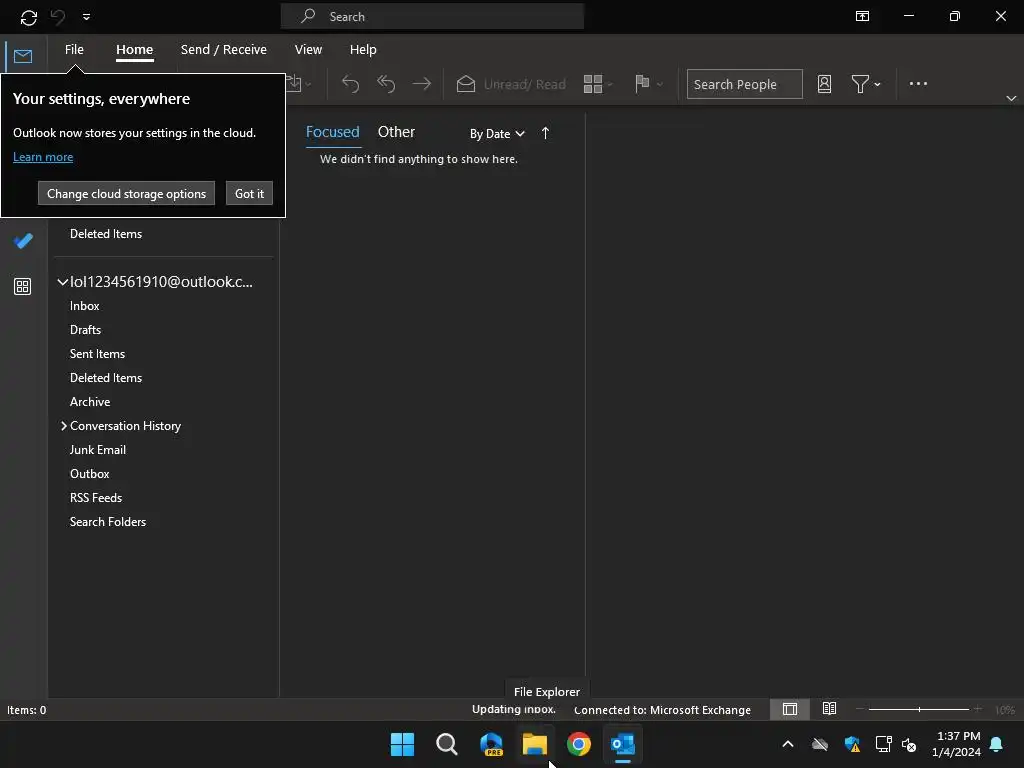
Task: Click Connected to: Microsoft Exchange status
Action: 662,710
